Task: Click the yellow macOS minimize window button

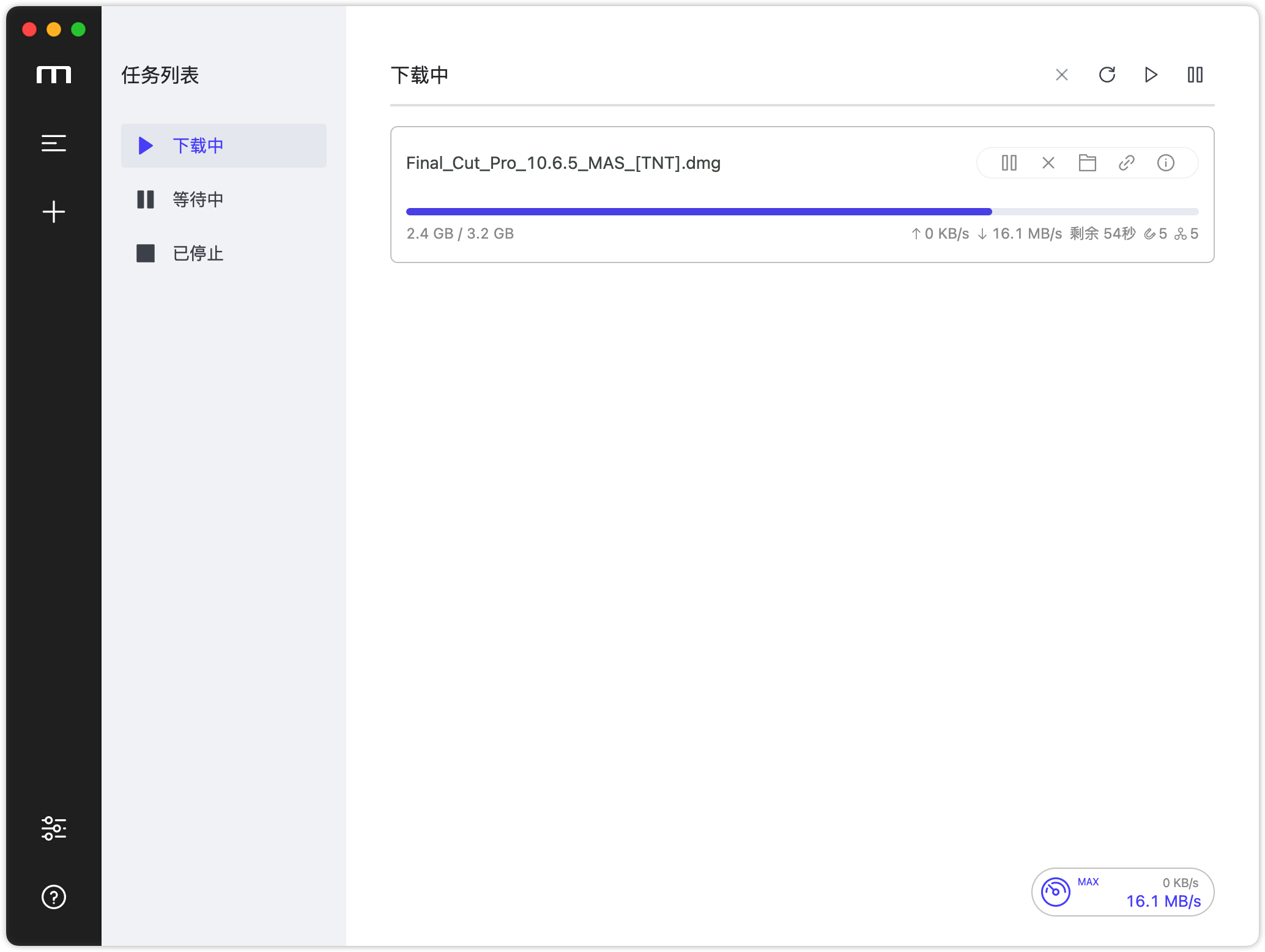Action: [x=54, y=29]
